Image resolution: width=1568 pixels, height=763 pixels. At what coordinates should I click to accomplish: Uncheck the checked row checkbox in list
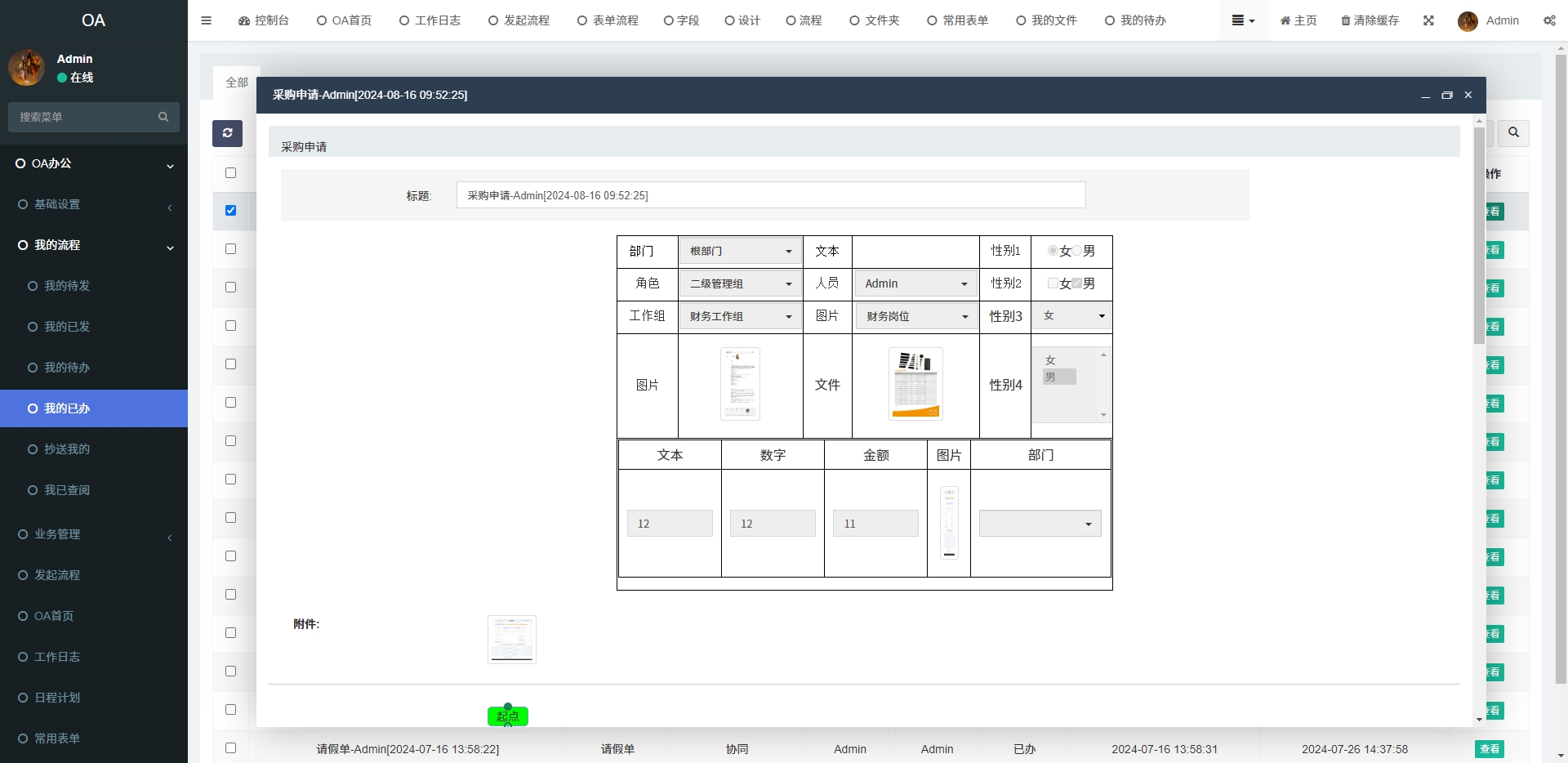point(230,211)
